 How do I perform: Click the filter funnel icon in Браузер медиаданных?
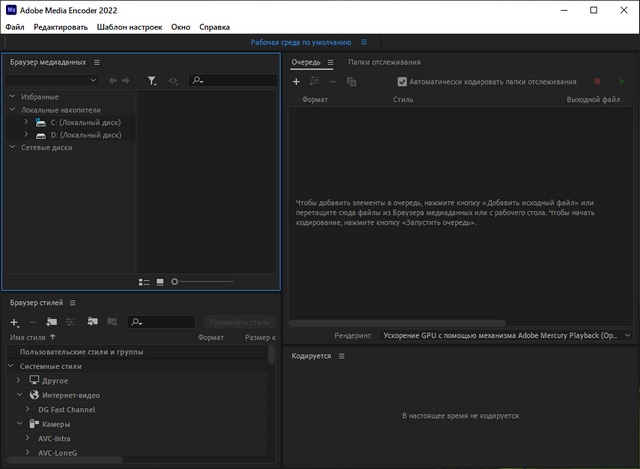tap(152, 80)
